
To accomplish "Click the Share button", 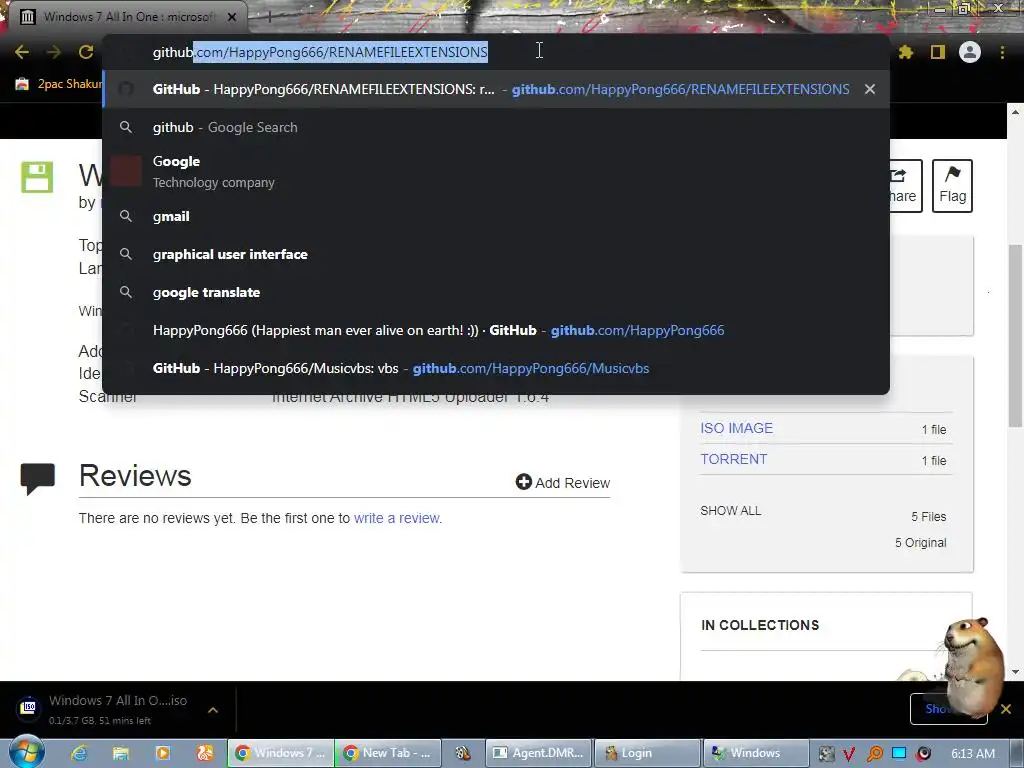I will tap(905, 185).
